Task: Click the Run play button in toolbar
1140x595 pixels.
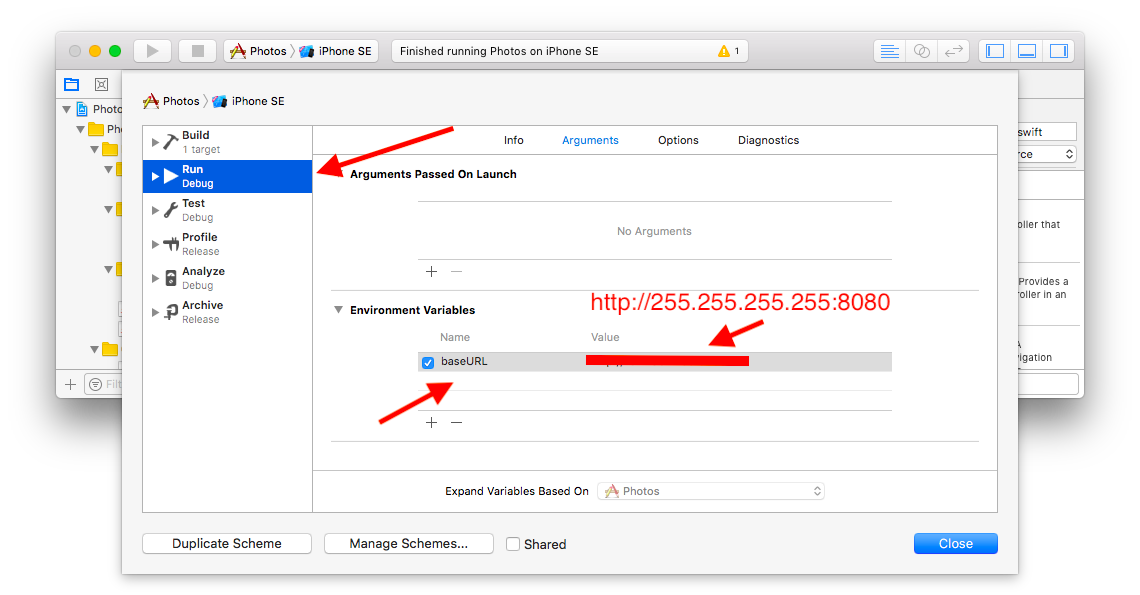Action: 152,51
